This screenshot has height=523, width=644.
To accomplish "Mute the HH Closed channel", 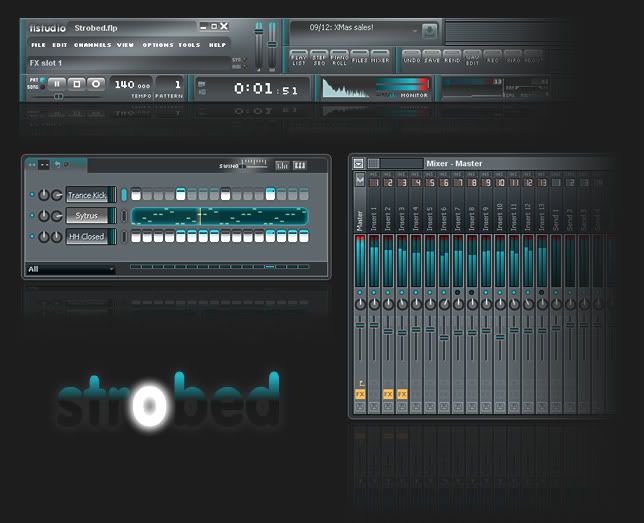I will [32, 236].
